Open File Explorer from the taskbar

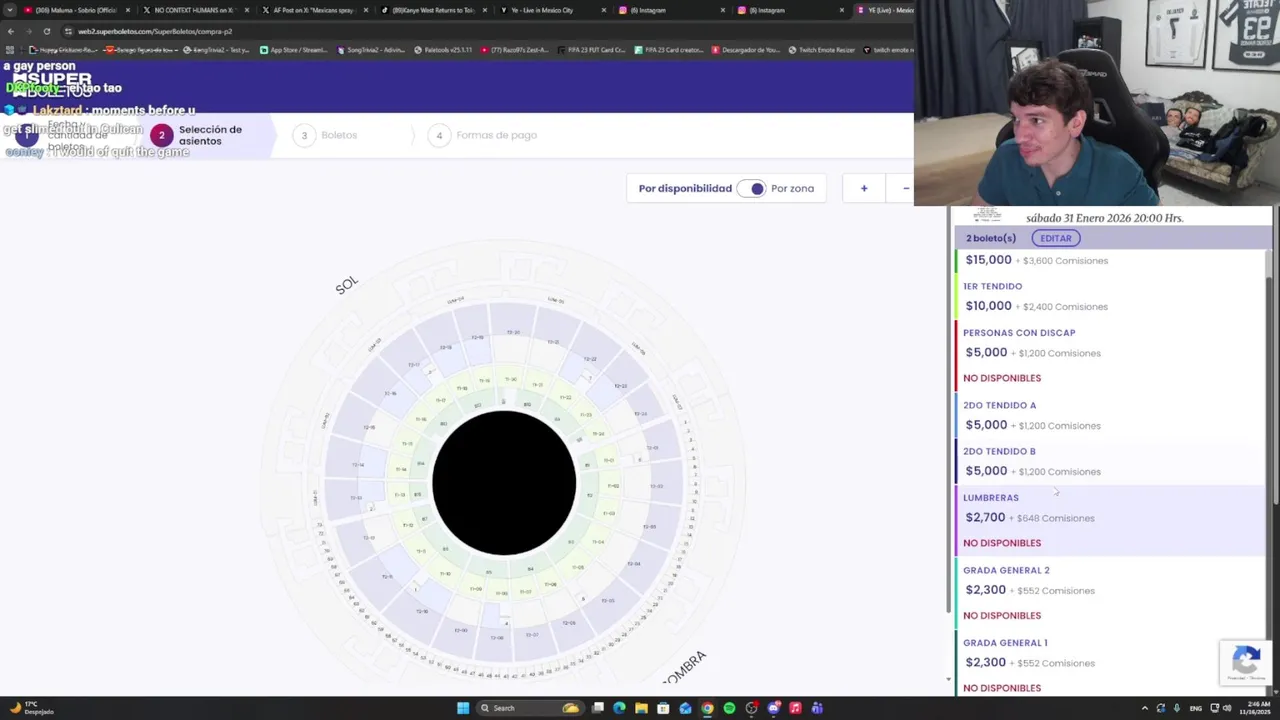[x=641, y=708]
